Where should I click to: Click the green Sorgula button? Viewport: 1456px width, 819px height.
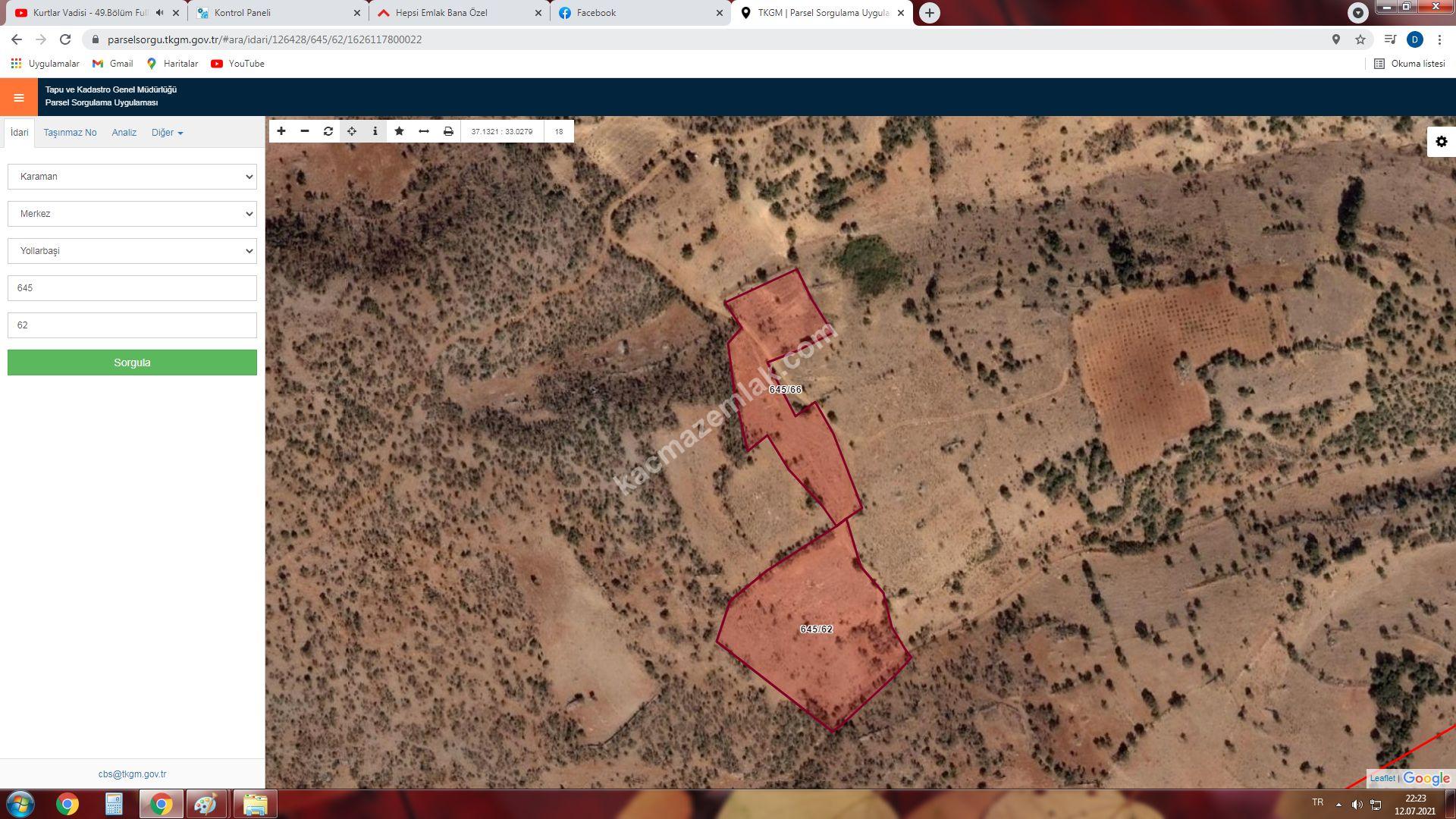[132, 362]
